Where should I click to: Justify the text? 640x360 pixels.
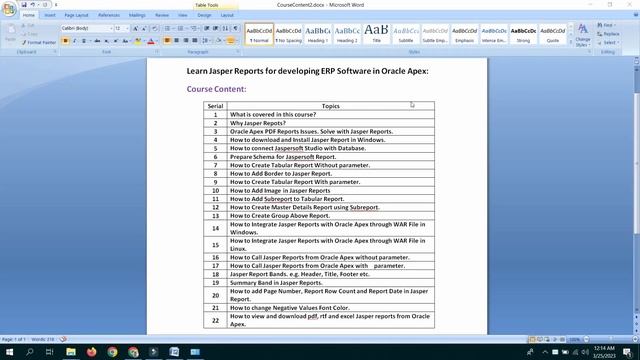click(x=195, y=41)
